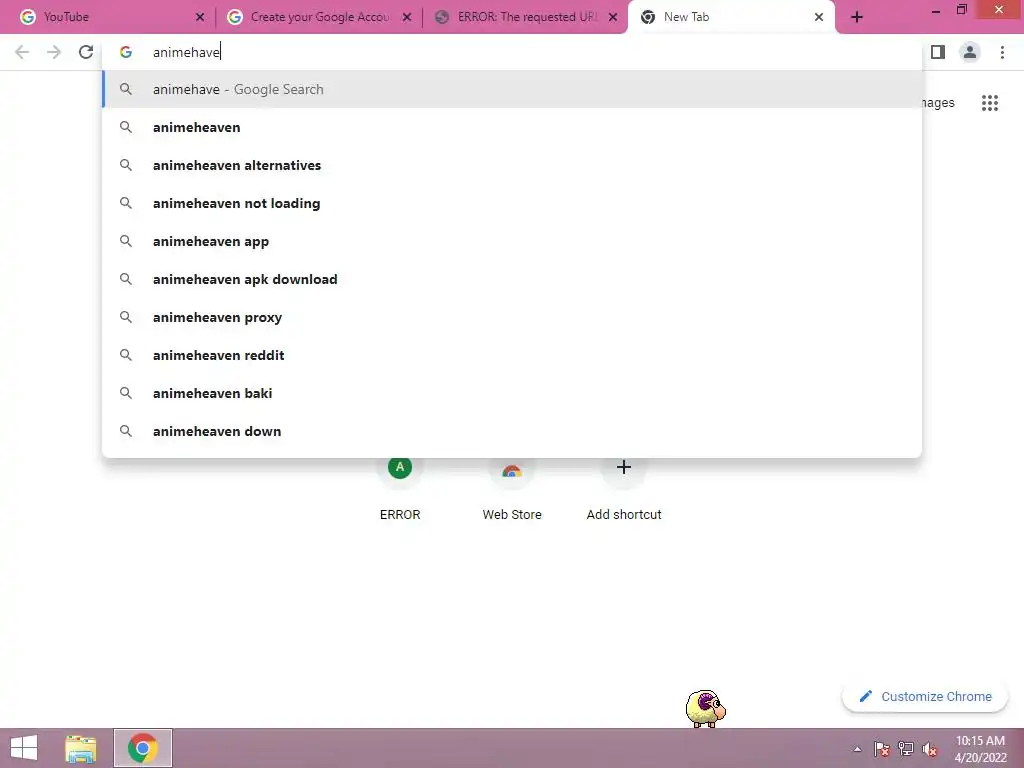Open the Google apps grid
The image size is (1024, 768).
pos(989,103)
